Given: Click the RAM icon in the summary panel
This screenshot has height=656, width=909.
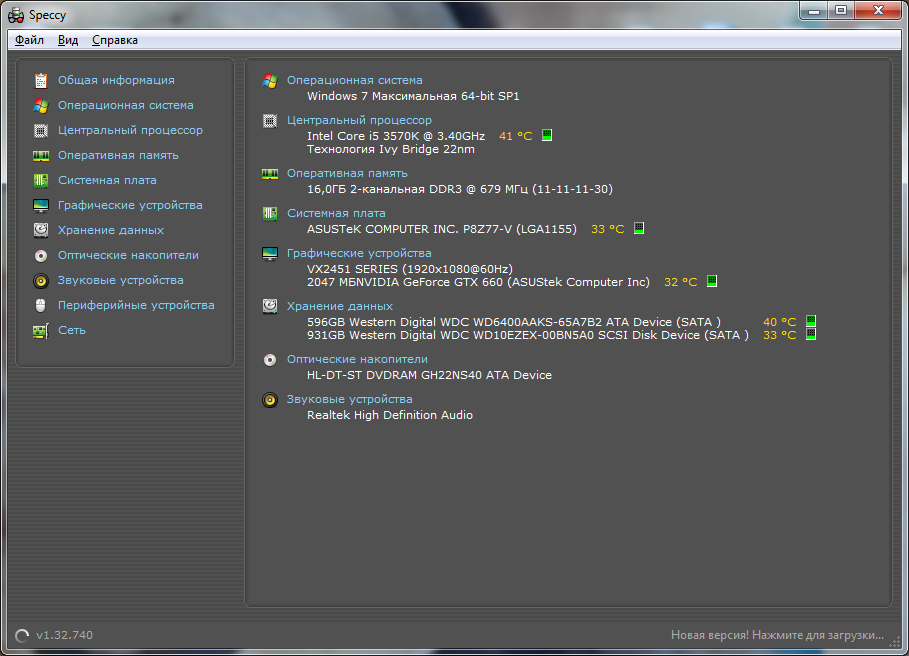Looking at the screenshot, I should coord(270,173).
